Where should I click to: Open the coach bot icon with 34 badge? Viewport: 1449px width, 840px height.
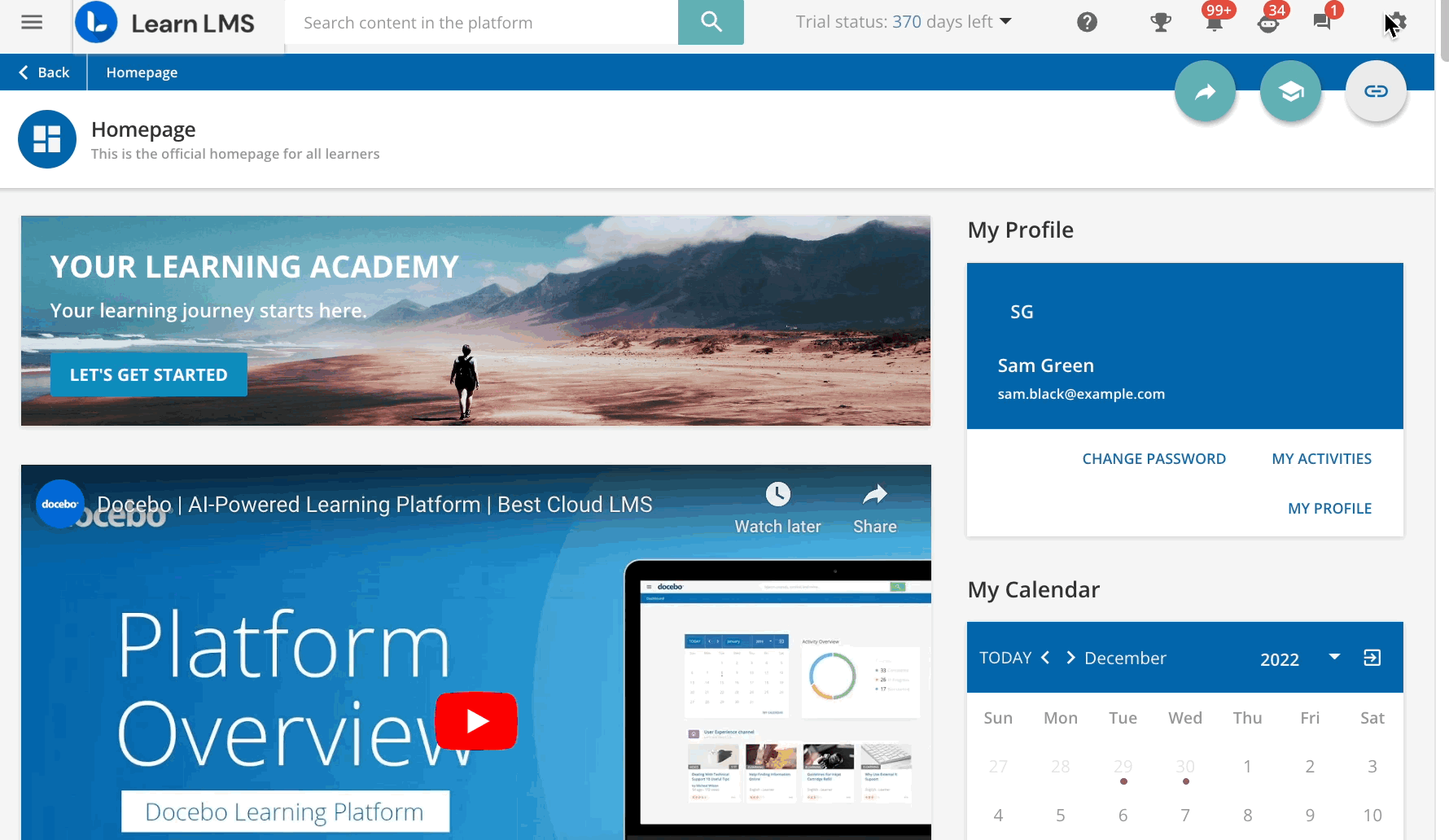(x=1268, y=22)
